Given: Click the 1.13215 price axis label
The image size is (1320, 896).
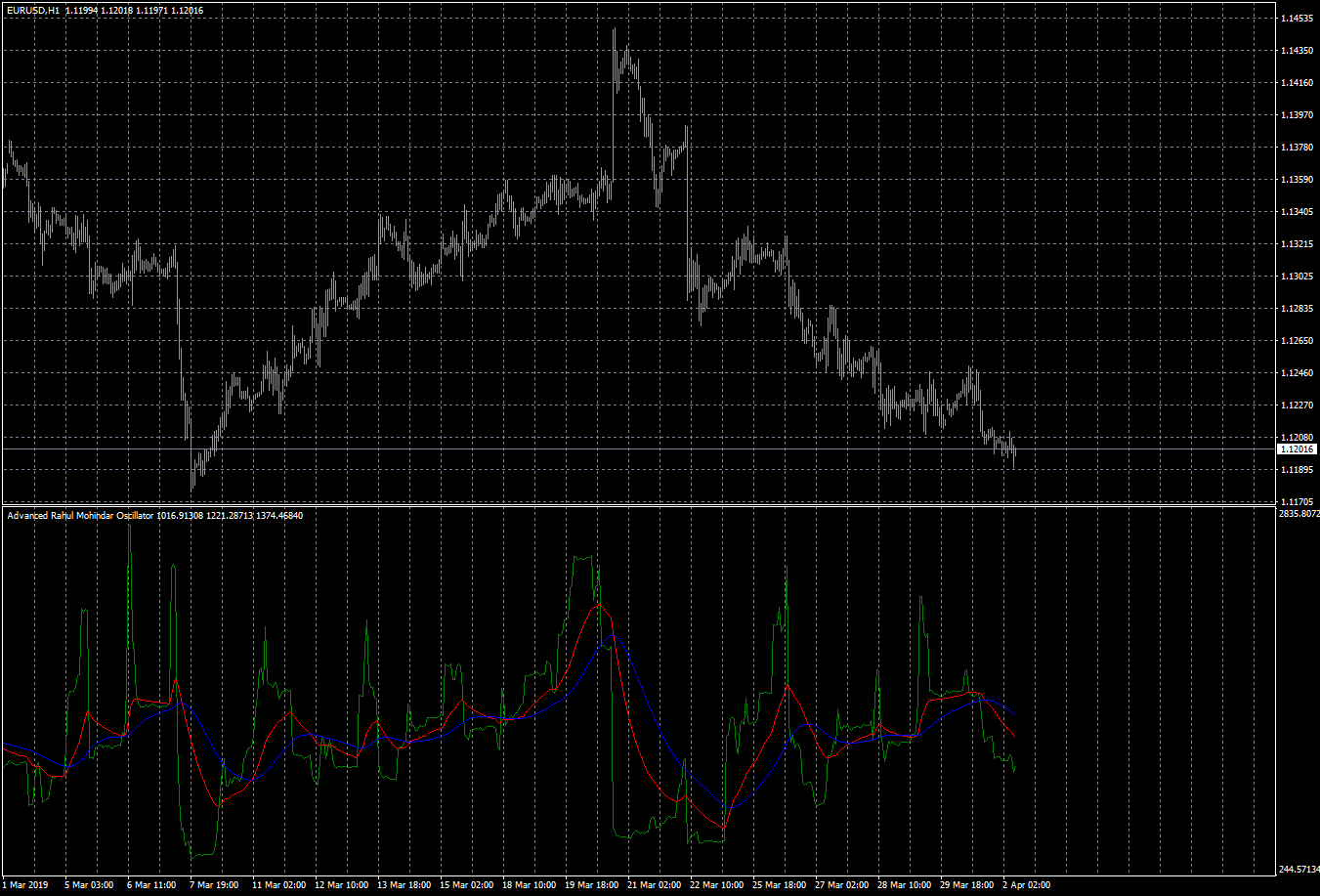Looking at the screenshot, I should pyautogui.click(x=1297, y=244).
